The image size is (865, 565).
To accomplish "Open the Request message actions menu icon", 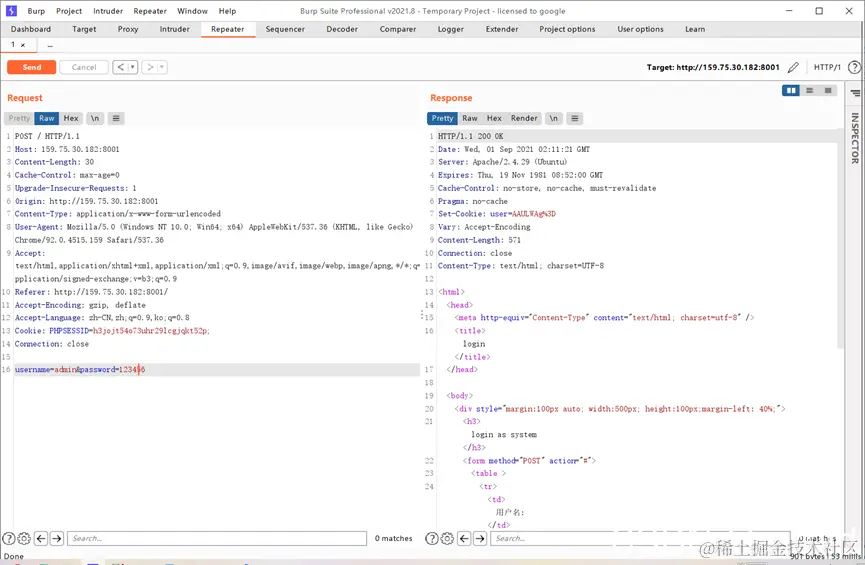I will pyautogui.click(x=116, y=118).
